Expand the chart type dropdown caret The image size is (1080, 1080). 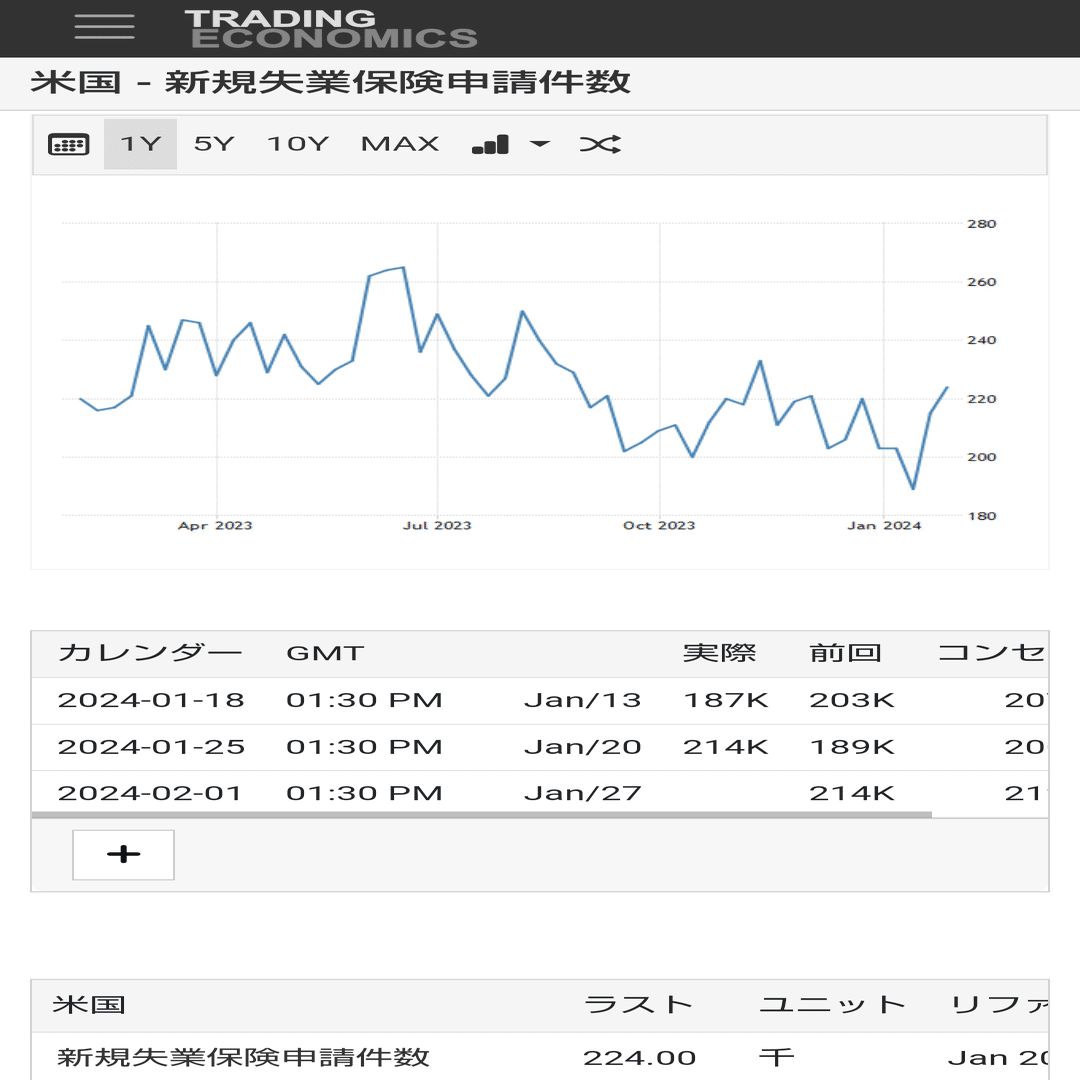tap(540, 144)
